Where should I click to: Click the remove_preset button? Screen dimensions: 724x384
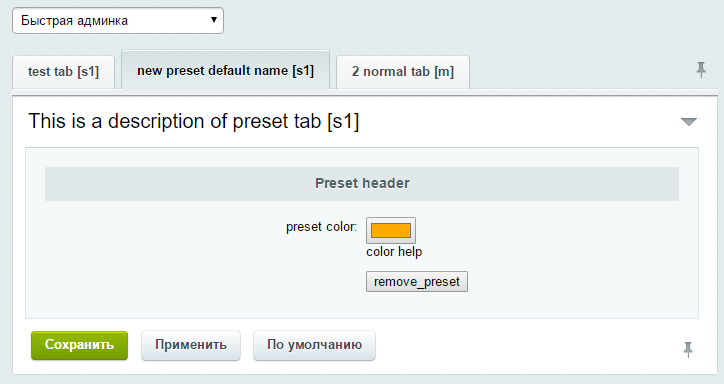click(x=416, y=282)
